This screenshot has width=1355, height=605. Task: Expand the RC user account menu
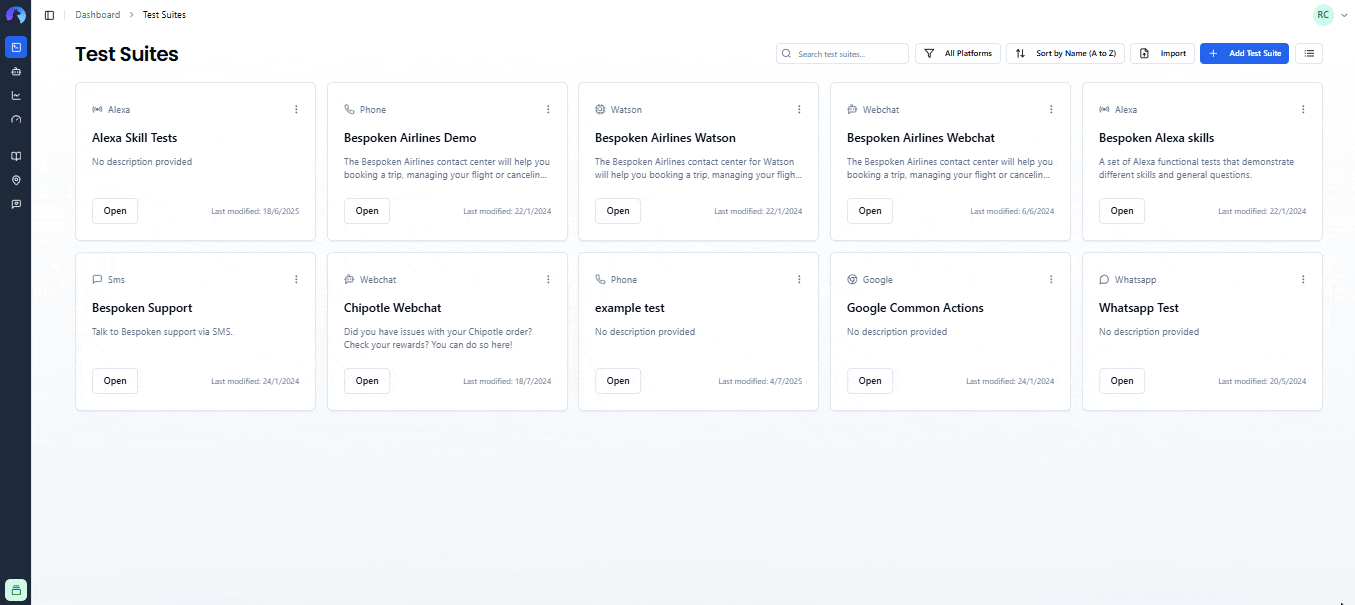(1331, 15)
